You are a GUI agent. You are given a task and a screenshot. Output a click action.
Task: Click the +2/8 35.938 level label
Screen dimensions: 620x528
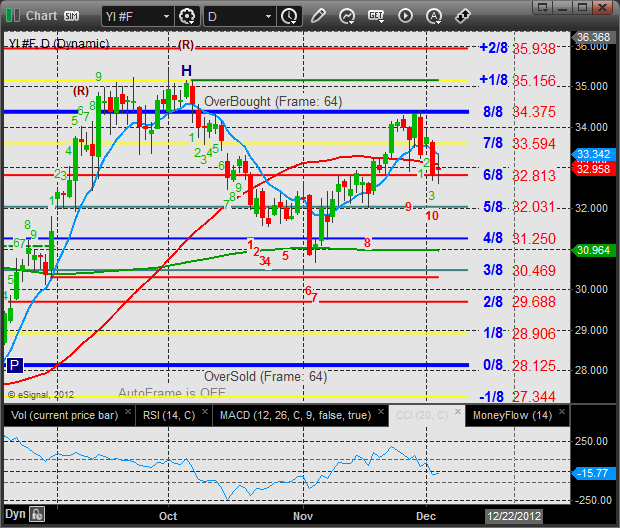click(x=517, y=48)
